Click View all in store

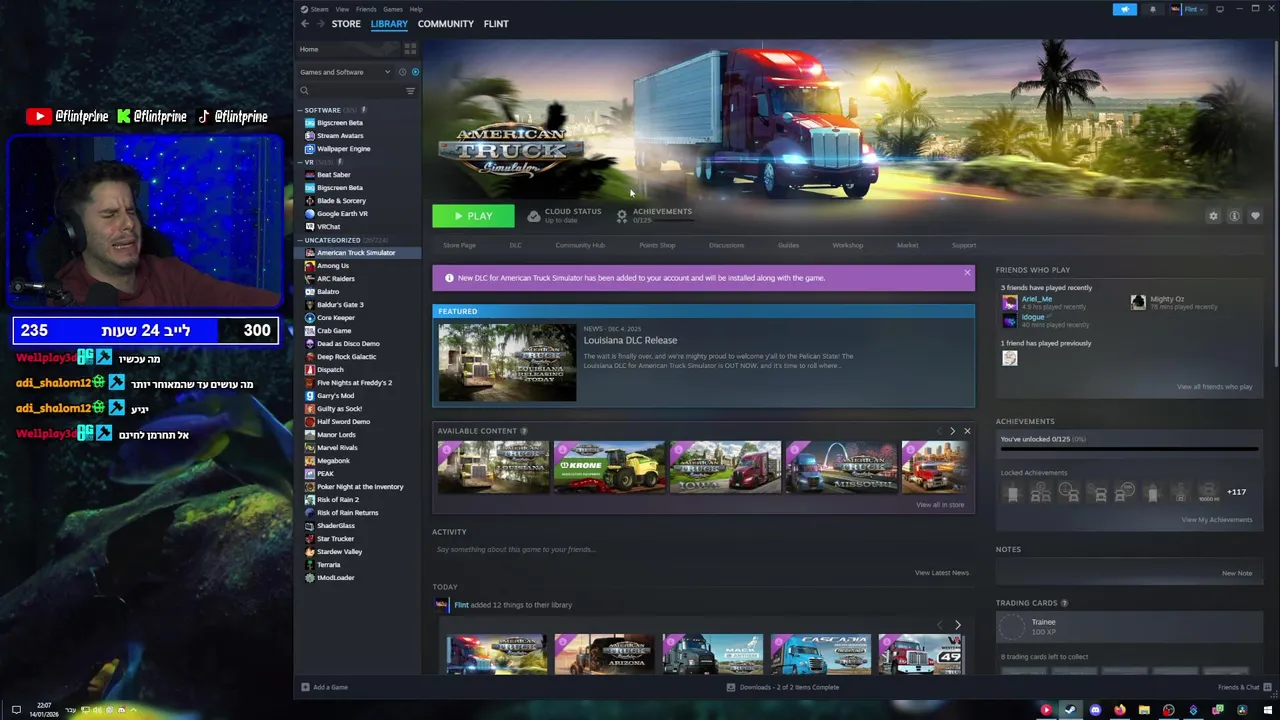tap(940, 505)
